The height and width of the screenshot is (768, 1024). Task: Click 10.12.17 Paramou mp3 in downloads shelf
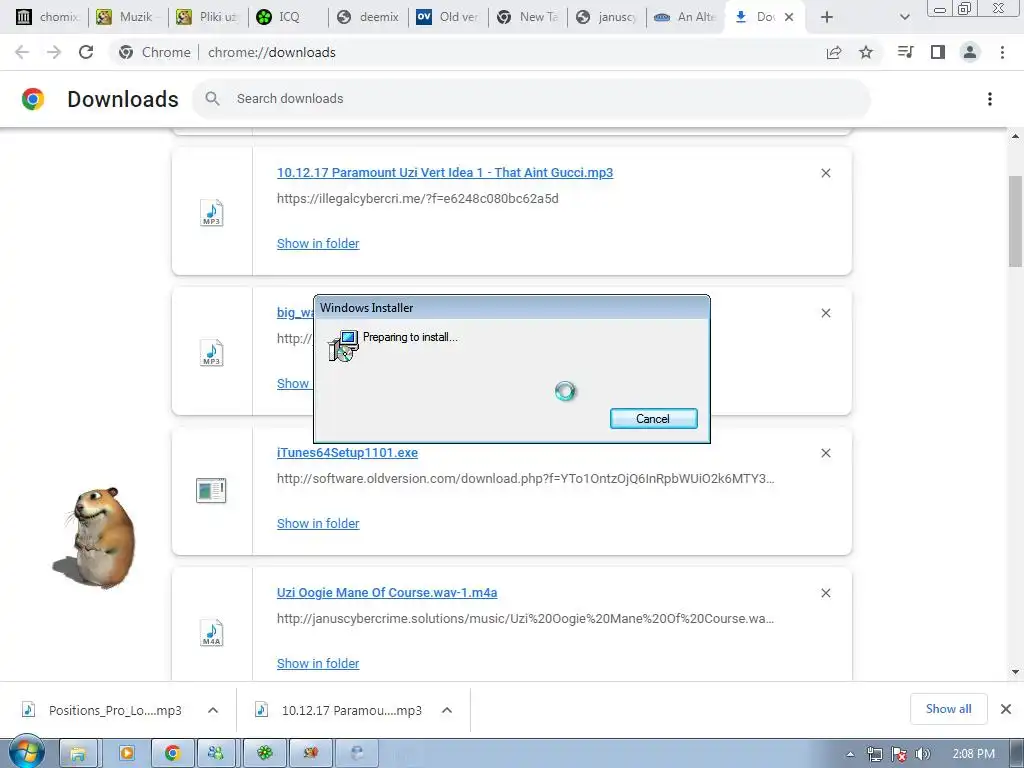point(340,710)
